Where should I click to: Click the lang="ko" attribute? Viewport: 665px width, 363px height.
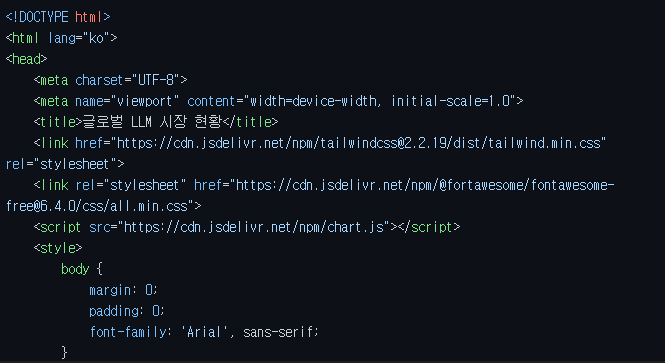(x=79, y=38)
